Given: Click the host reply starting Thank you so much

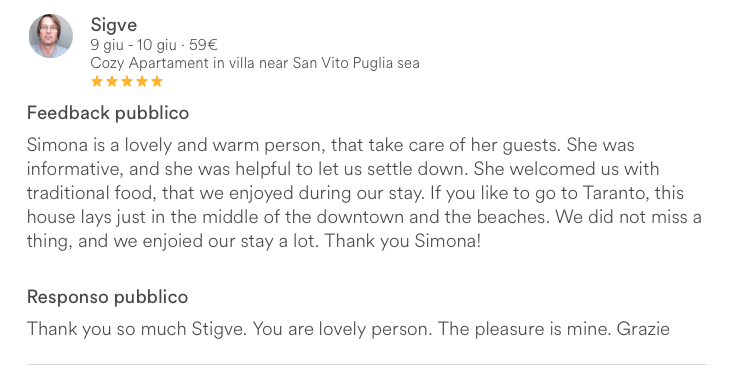Looking at the screenshot, I should click(348, 328).
